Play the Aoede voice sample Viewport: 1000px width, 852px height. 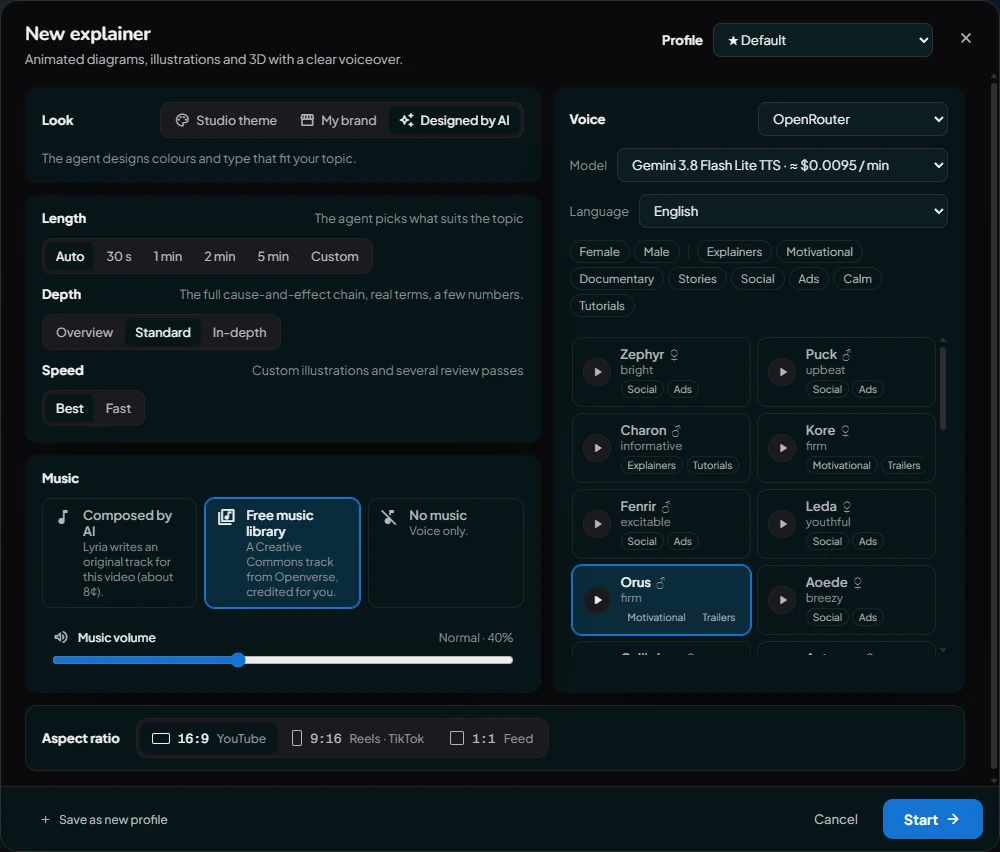[783, 599]
